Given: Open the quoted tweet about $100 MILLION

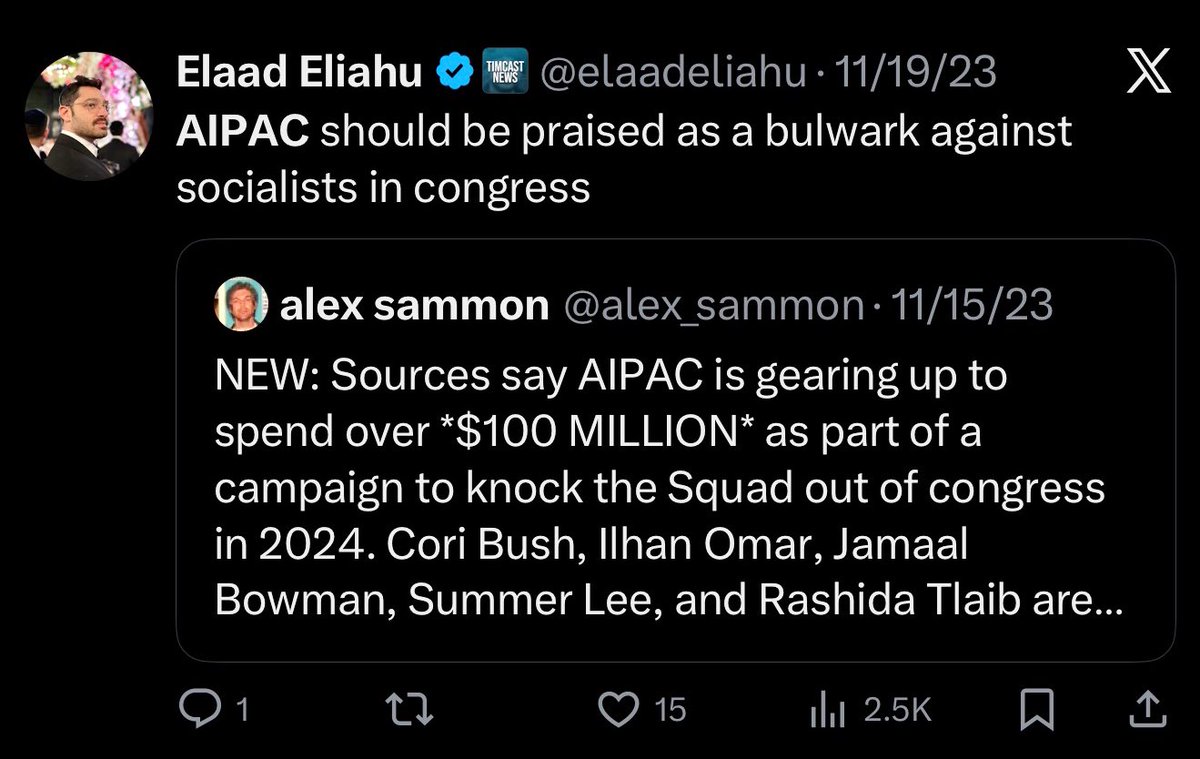Looking at the screenshot, I should (x=660, y=490).
